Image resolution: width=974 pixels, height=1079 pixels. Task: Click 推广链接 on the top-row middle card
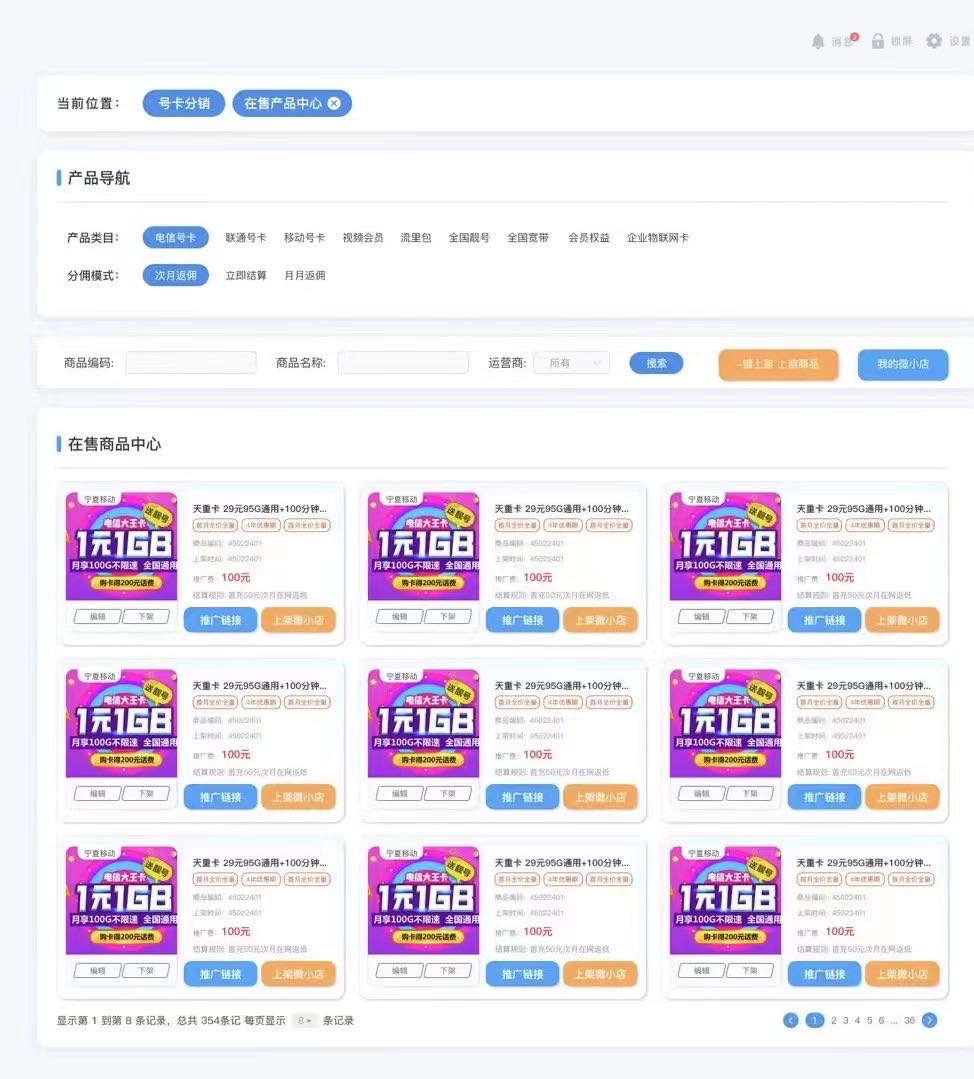(x=522, y=620)
